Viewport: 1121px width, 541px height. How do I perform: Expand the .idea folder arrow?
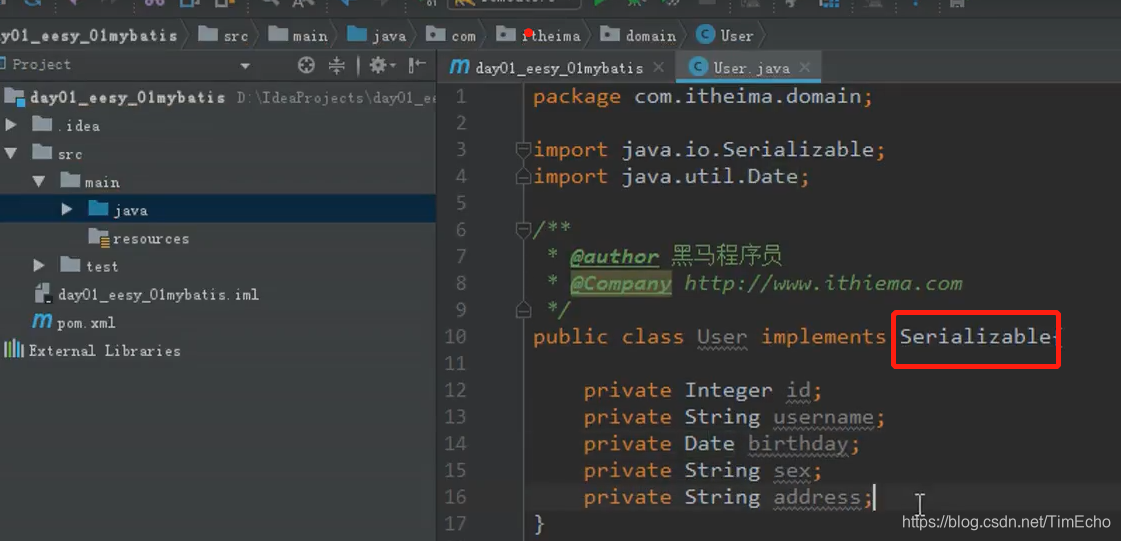coord(11,126)
